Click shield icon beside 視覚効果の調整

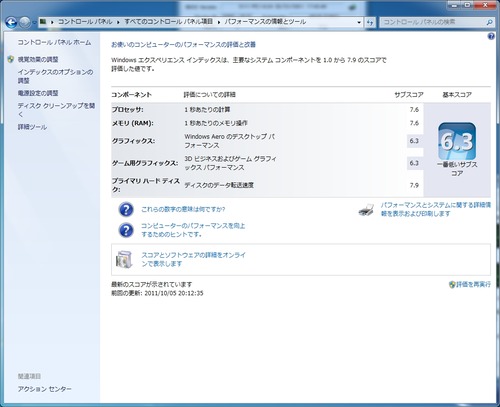(11, 59)
